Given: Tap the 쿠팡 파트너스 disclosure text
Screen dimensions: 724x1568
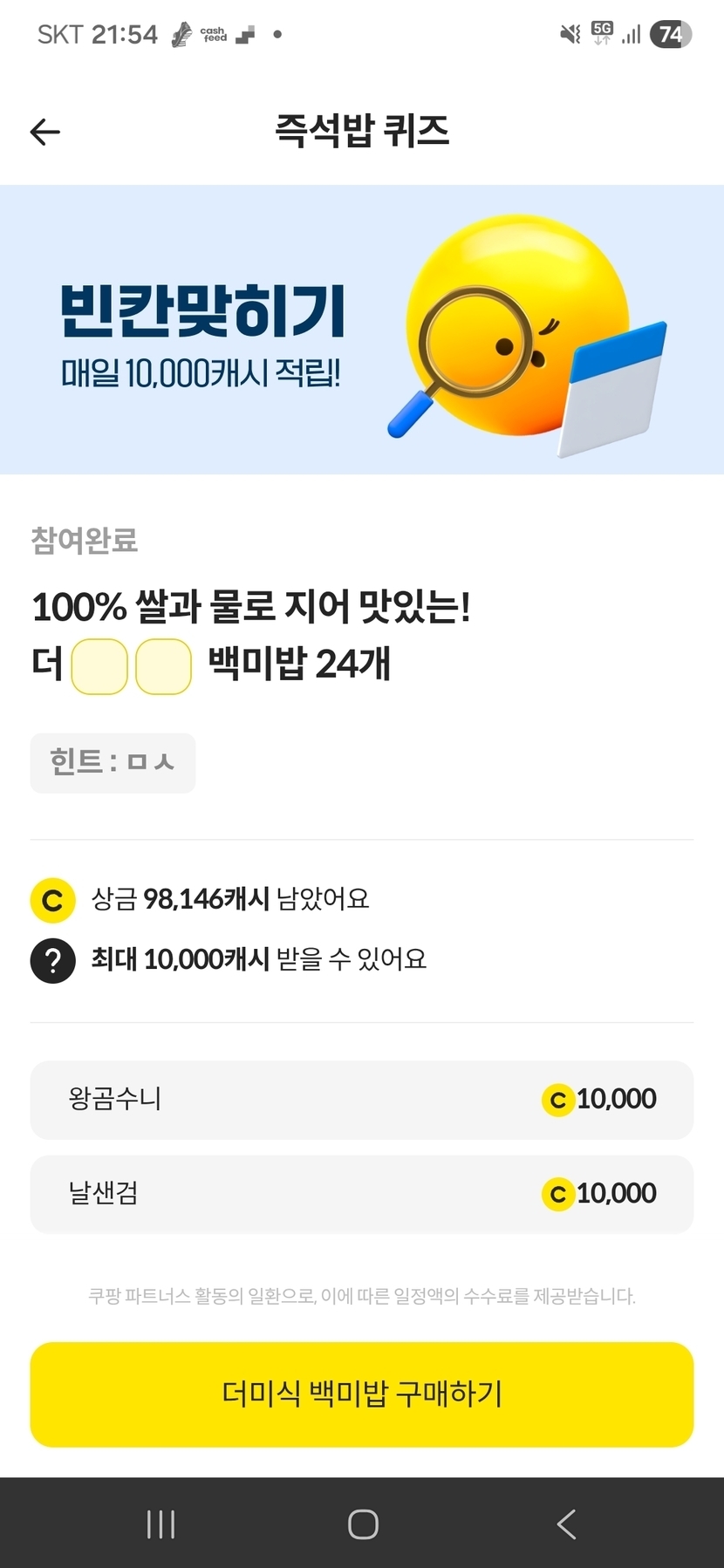Looking at the screenshot, I should click(361, 1296).
